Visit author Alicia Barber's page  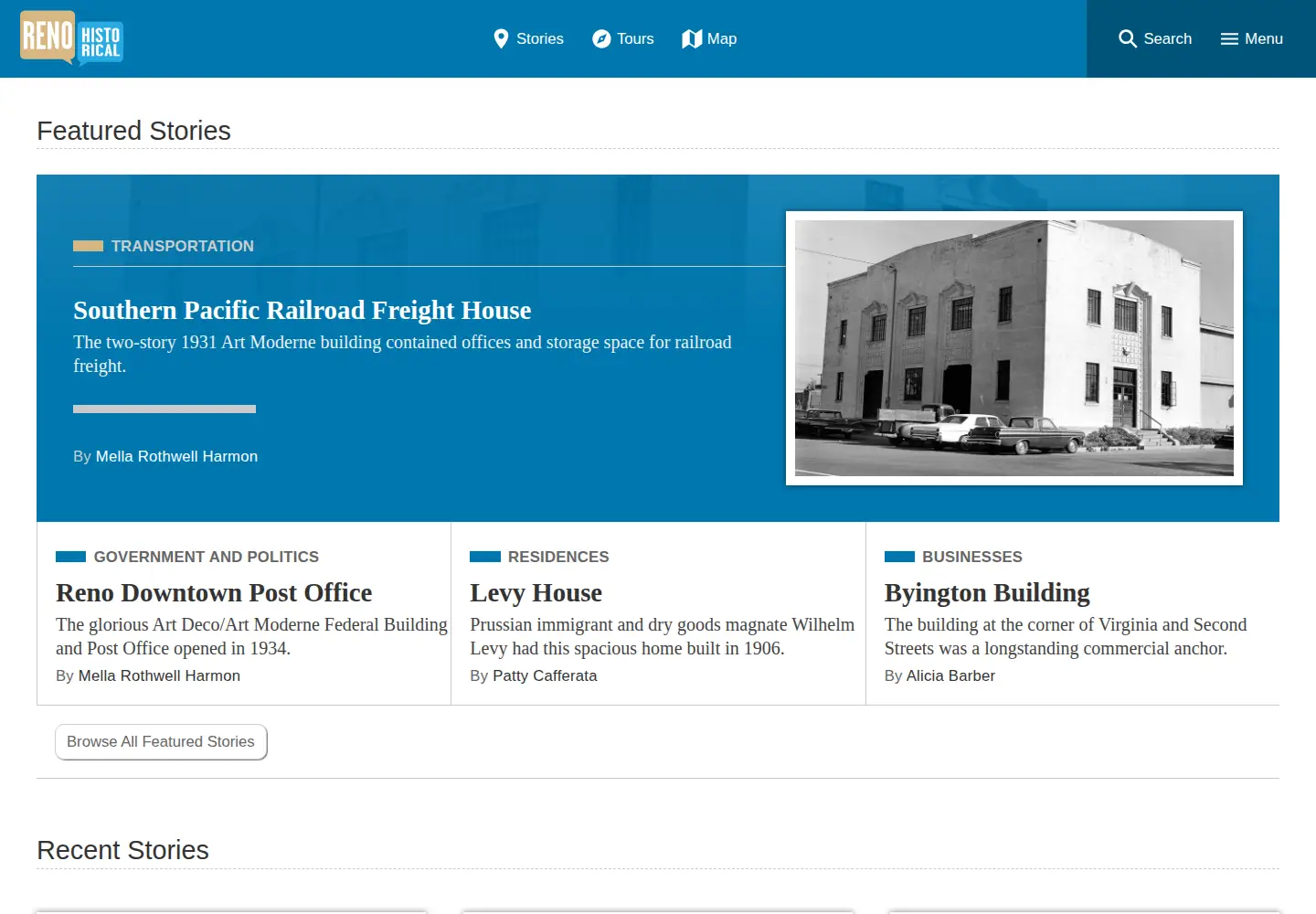(x=950, y=675)
